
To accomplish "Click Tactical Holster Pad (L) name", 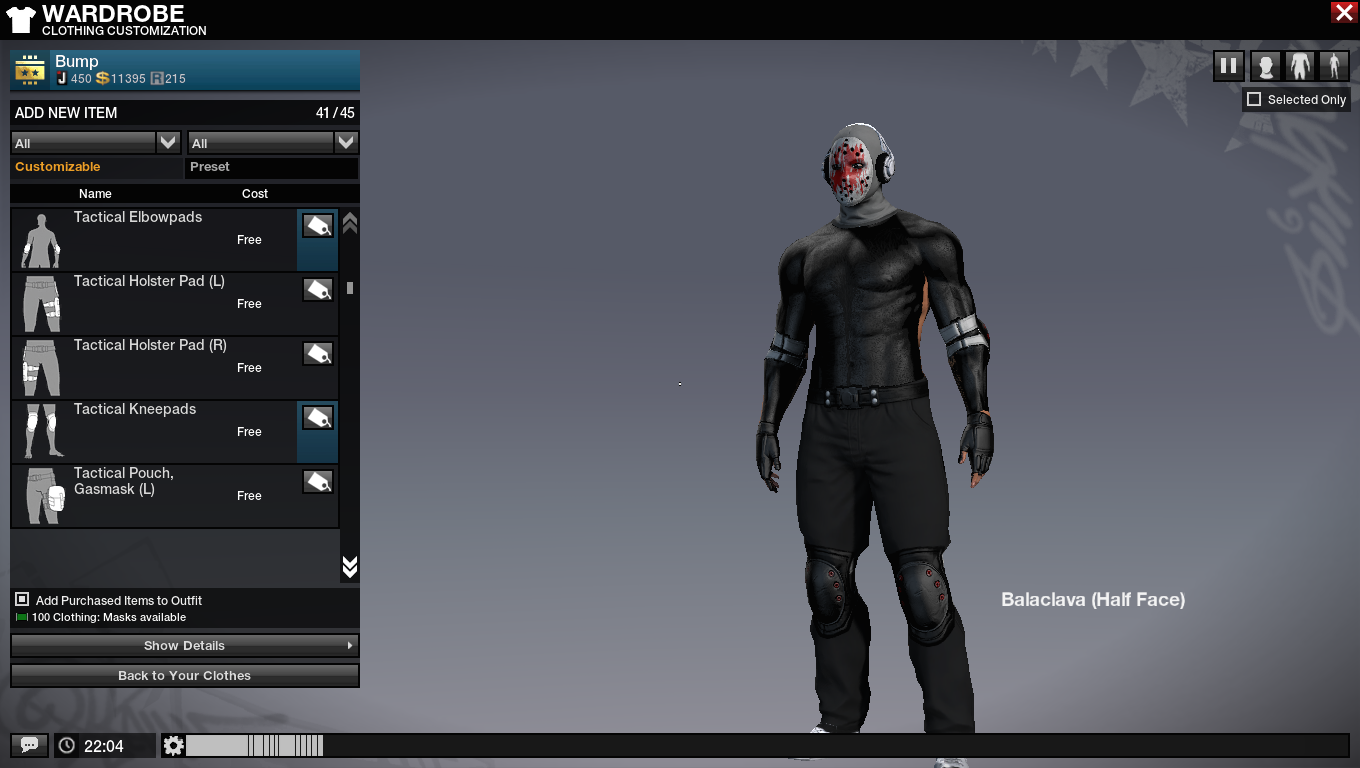I will [149, 281].
